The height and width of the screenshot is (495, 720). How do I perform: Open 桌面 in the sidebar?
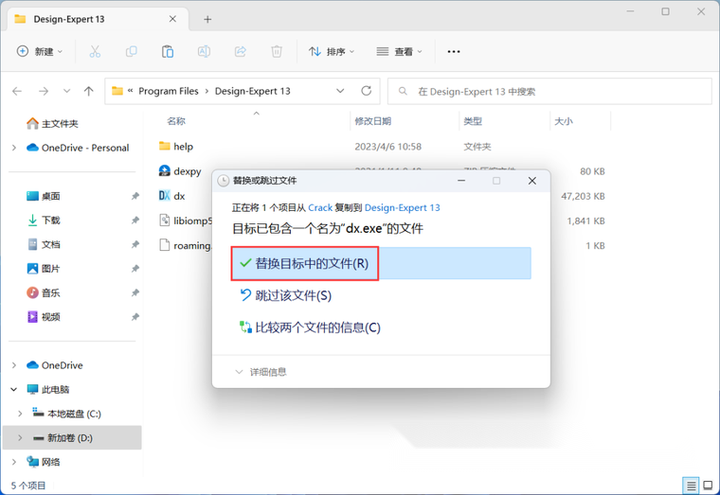pos(43,196)
